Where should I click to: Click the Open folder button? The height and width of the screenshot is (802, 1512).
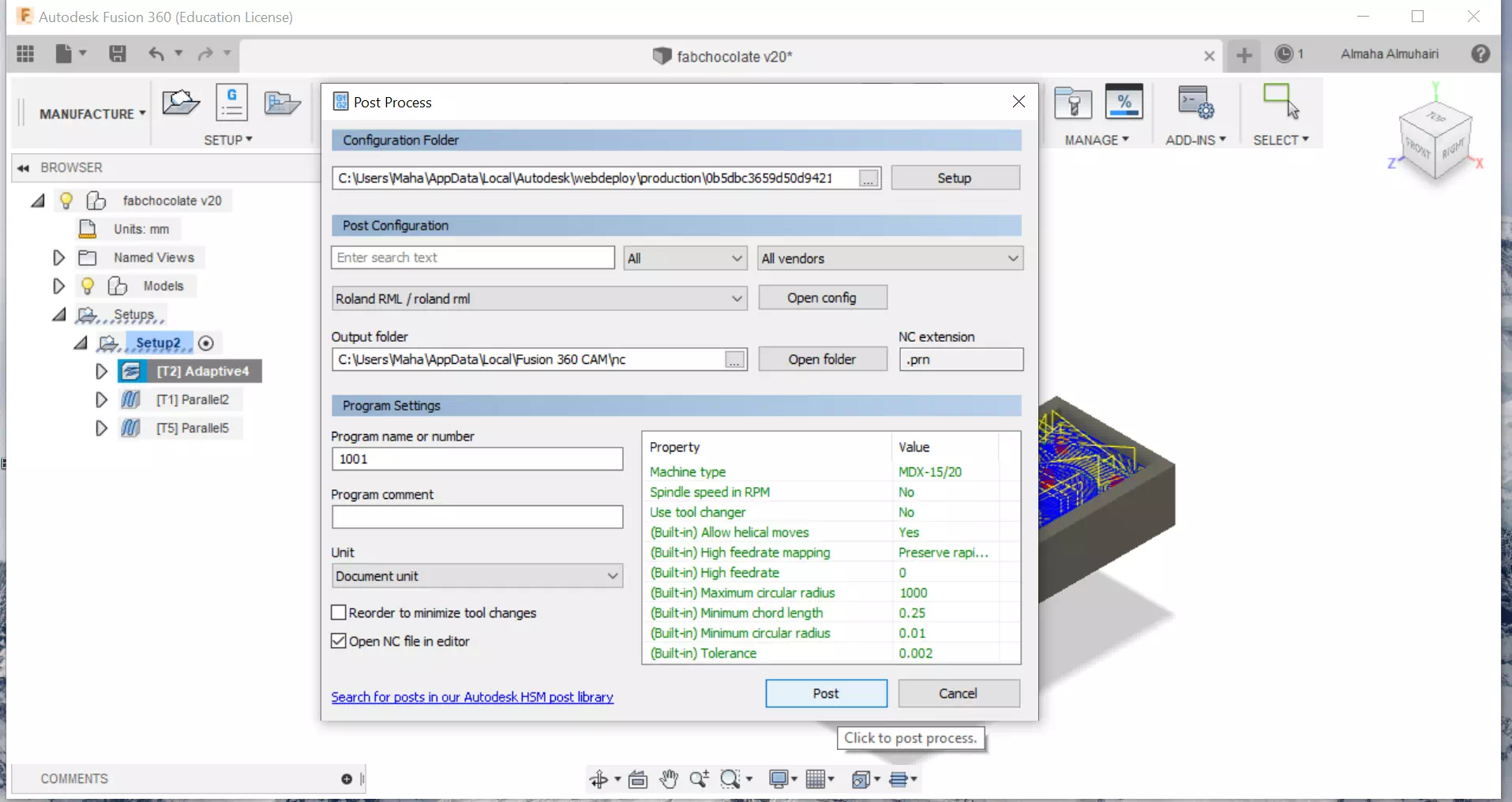coord(822,359)
